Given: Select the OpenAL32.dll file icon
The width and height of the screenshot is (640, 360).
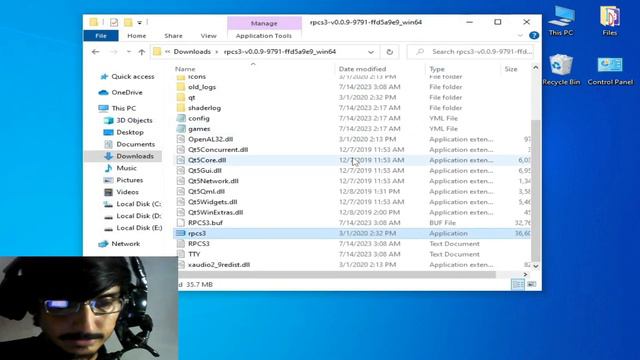Looking at the screenshot, I should [x=181, y=139].
